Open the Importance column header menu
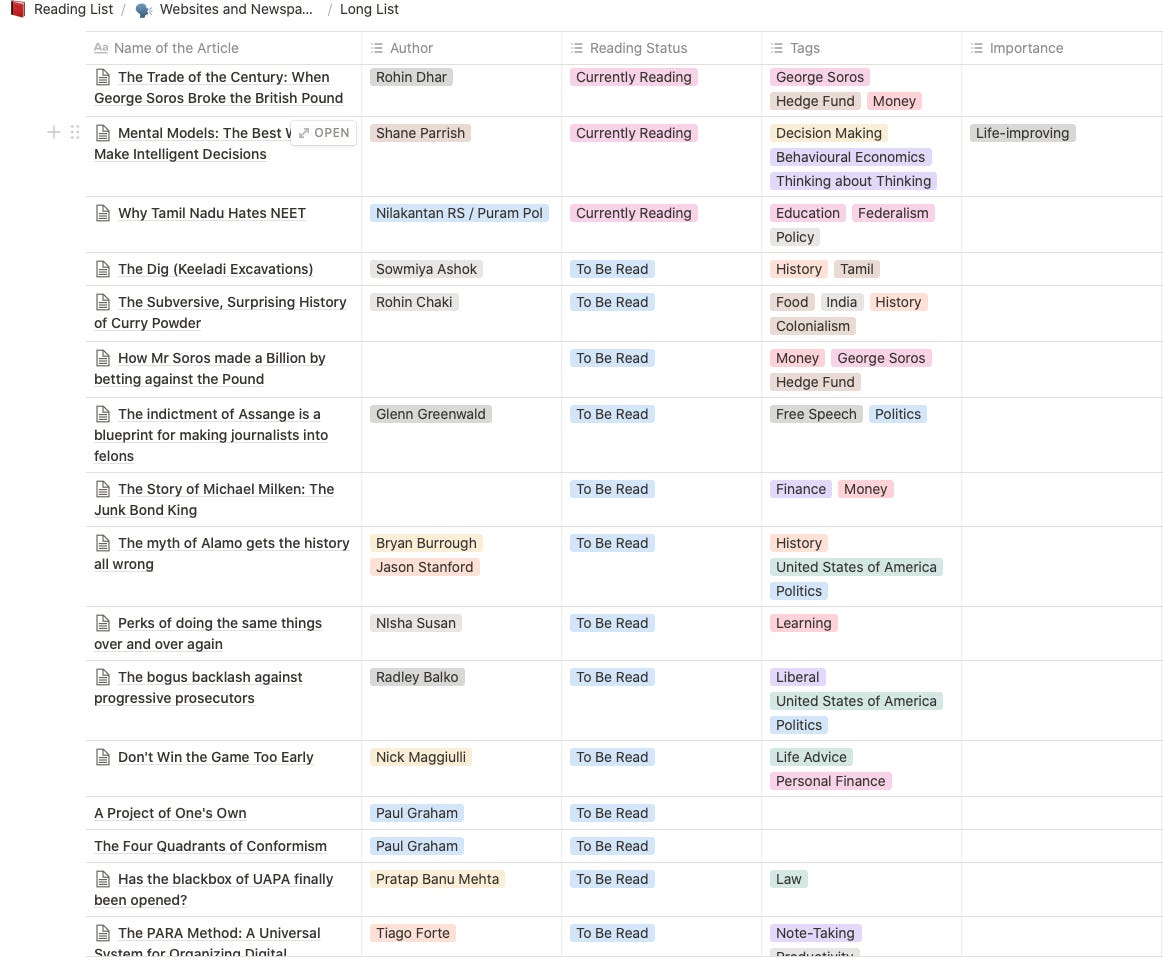 click(x=1061, y=48)
